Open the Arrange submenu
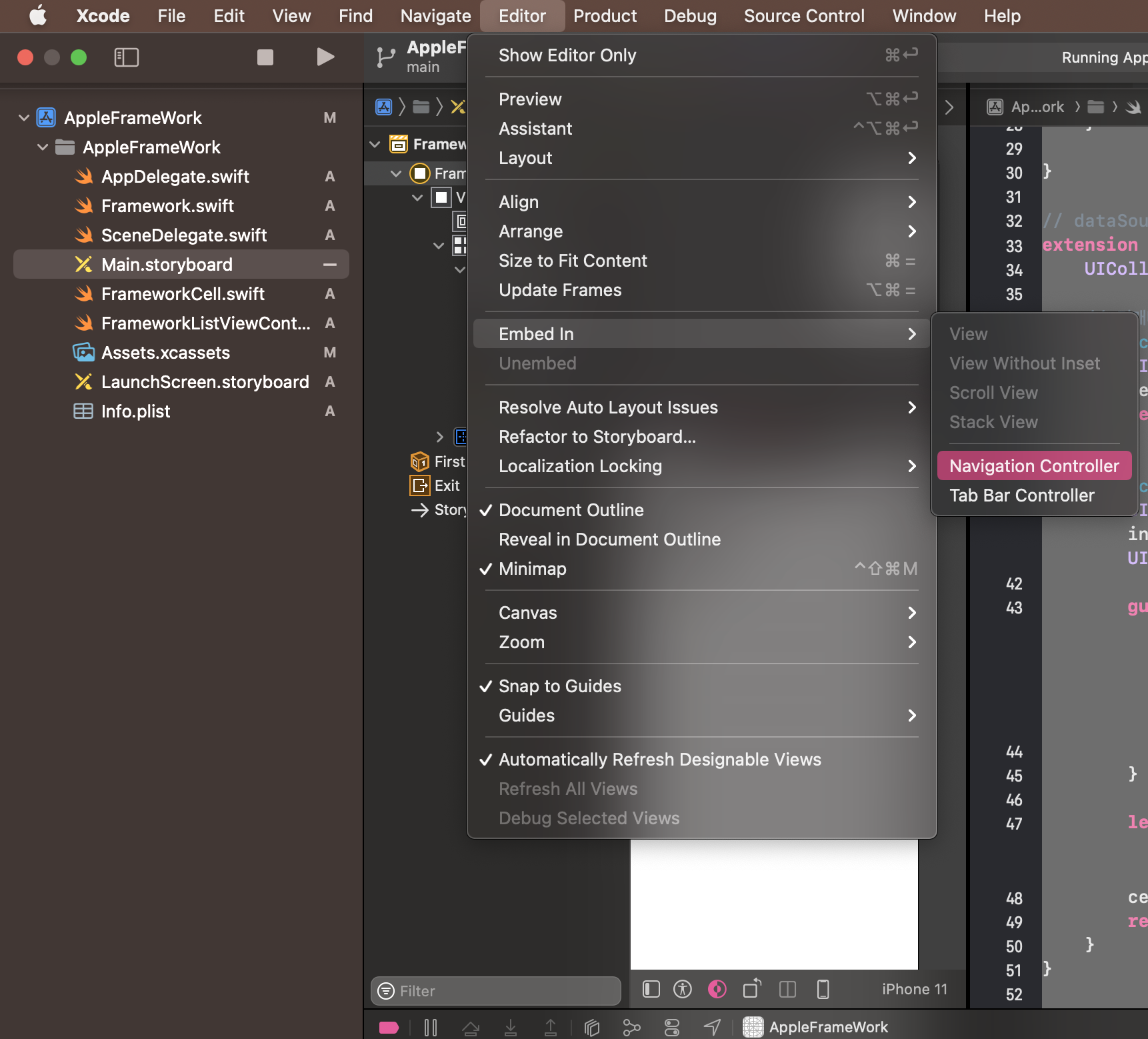The height and width of the screenshot is (1039, 1148). pyautogui.click(x=702, y=231)
